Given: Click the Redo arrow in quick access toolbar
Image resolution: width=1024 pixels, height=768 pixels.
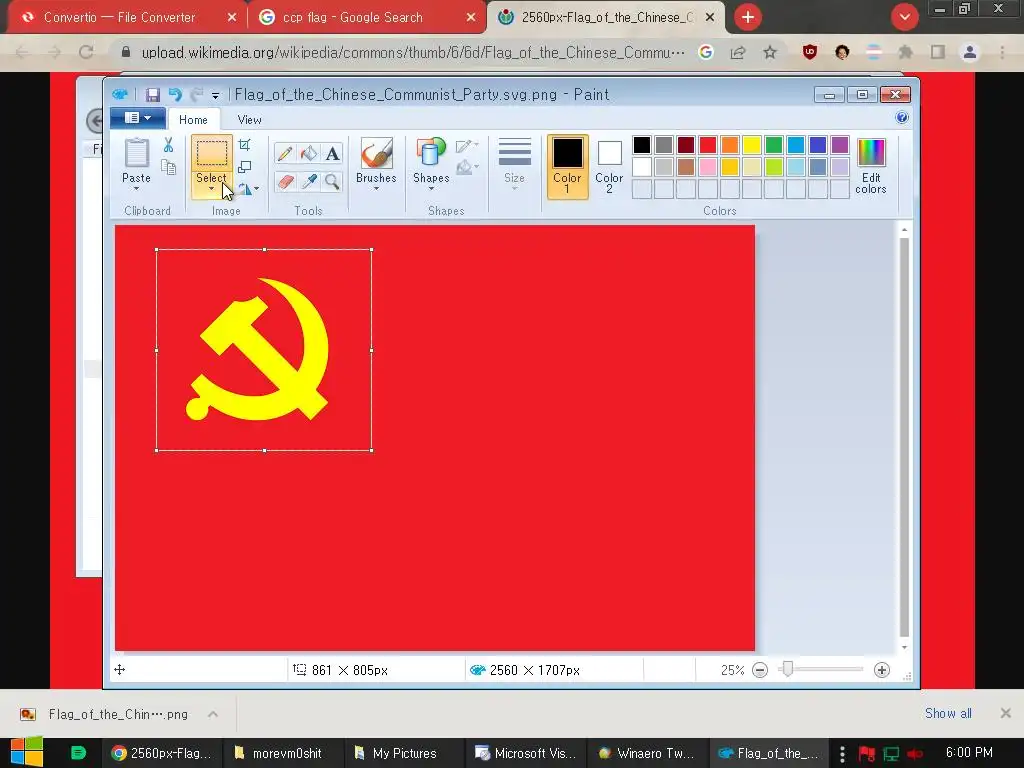Looking at the screenshot, I should click(197, 95).
